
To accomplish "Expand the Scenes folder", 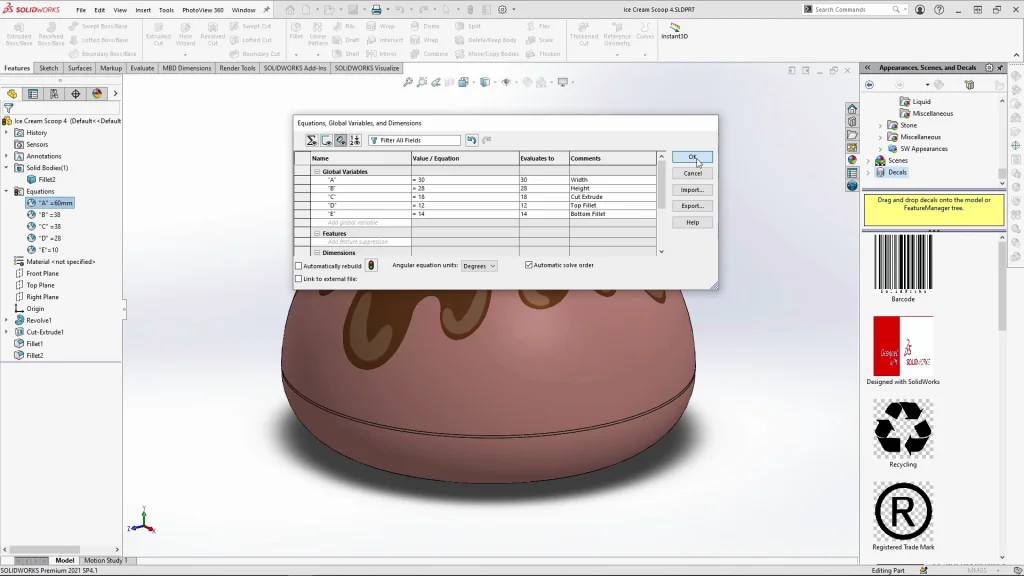I will (868, 161).
